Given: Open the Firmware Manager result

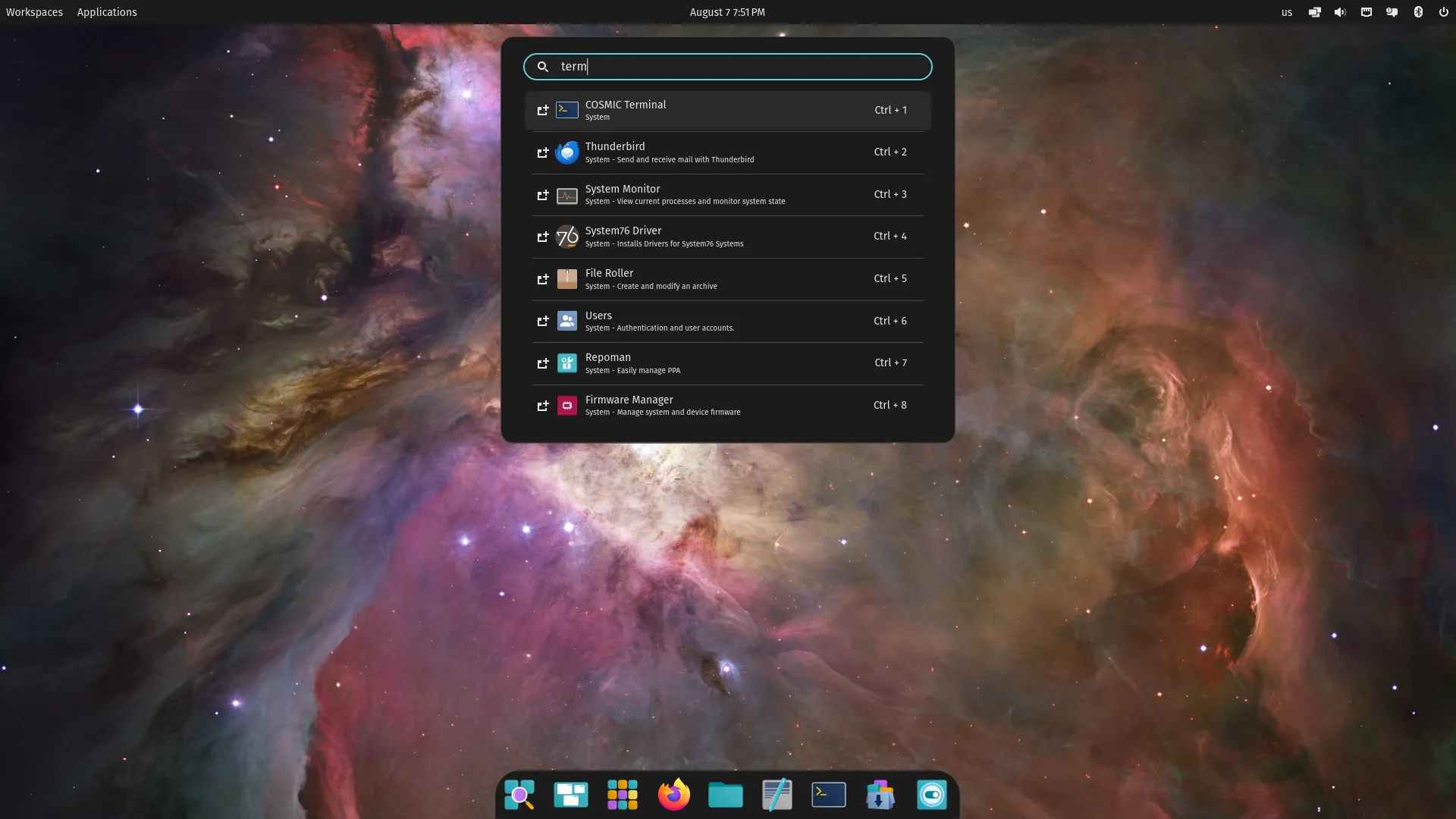Looking at the screenshot, I should [x=727, y=406].
